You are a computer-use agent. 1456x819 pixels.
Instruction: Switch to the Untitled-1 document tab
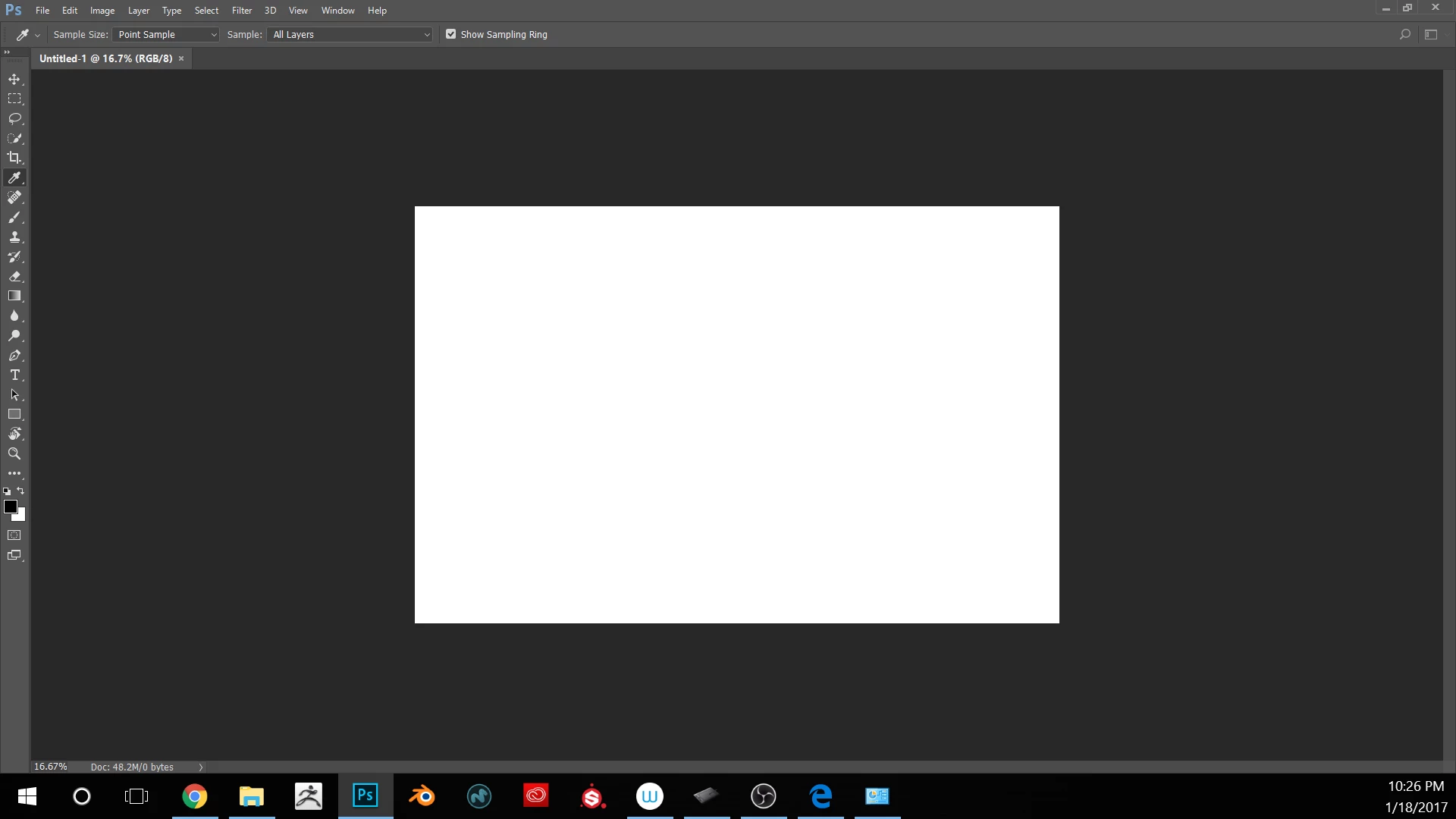(x=106, y=58)
